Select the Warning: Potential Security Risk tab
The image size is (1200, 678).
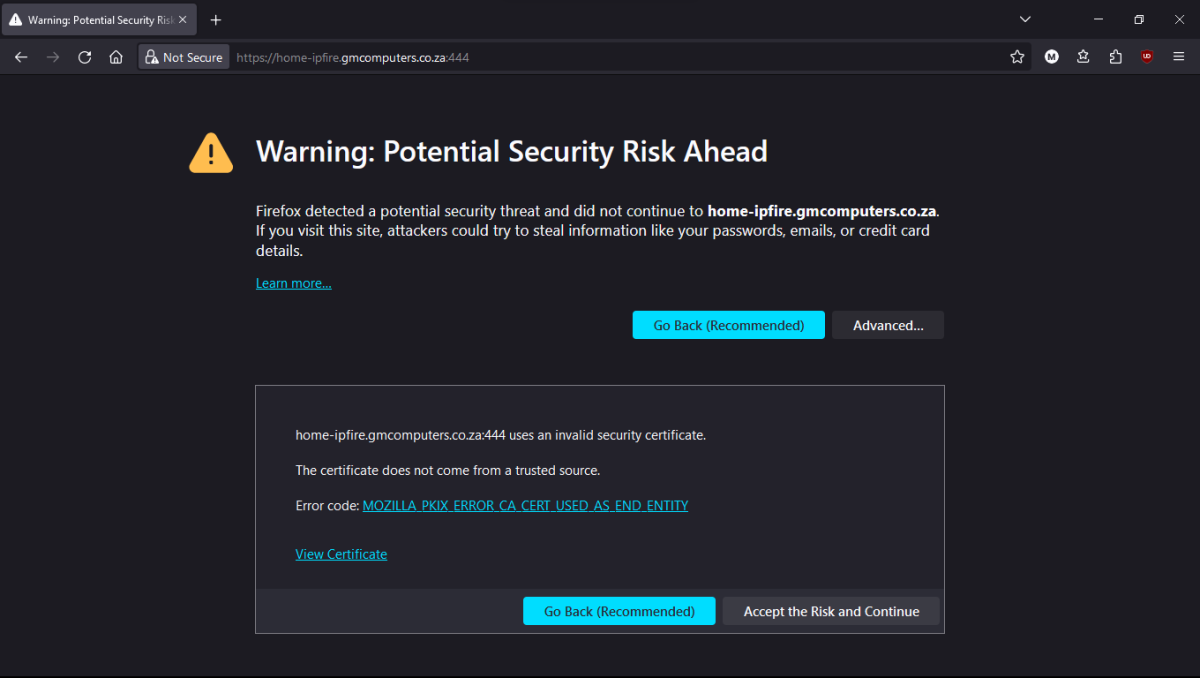pos(100,20)
